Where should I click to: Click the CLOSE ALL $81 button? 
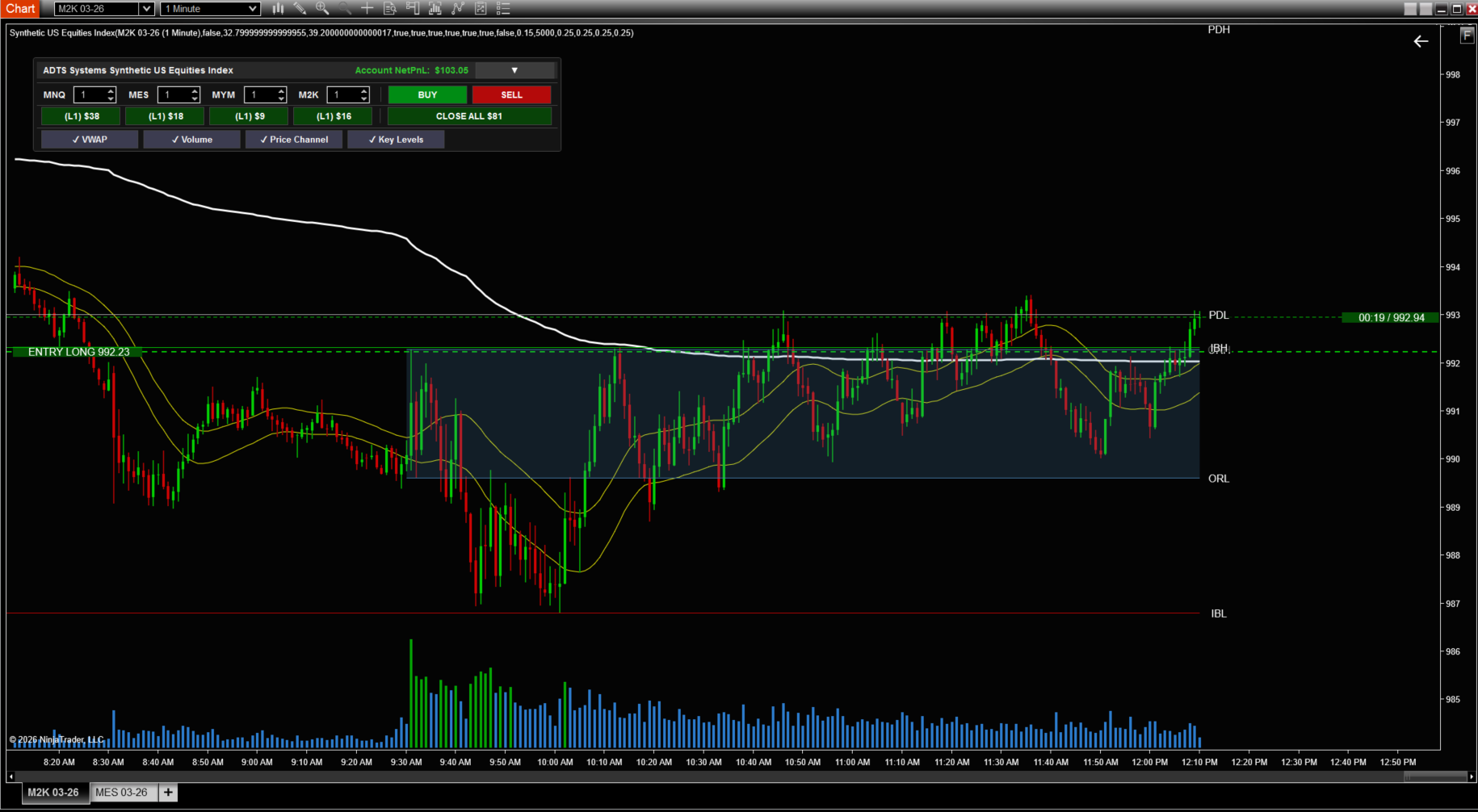[469, 115]
